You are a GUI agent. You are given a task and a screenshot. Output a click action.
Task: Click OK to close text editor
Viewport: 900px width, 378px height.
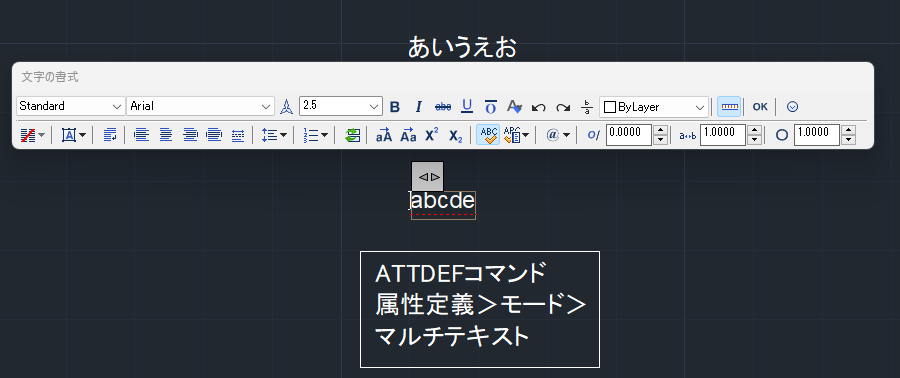pos(760,107)
